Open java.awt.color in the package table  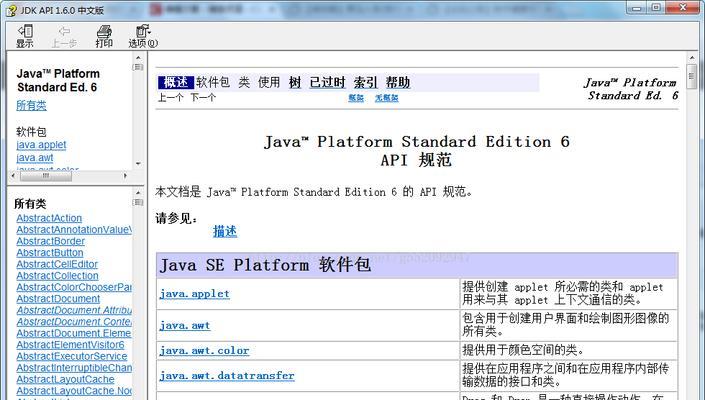pyautogui.click(x=204, y=351)
